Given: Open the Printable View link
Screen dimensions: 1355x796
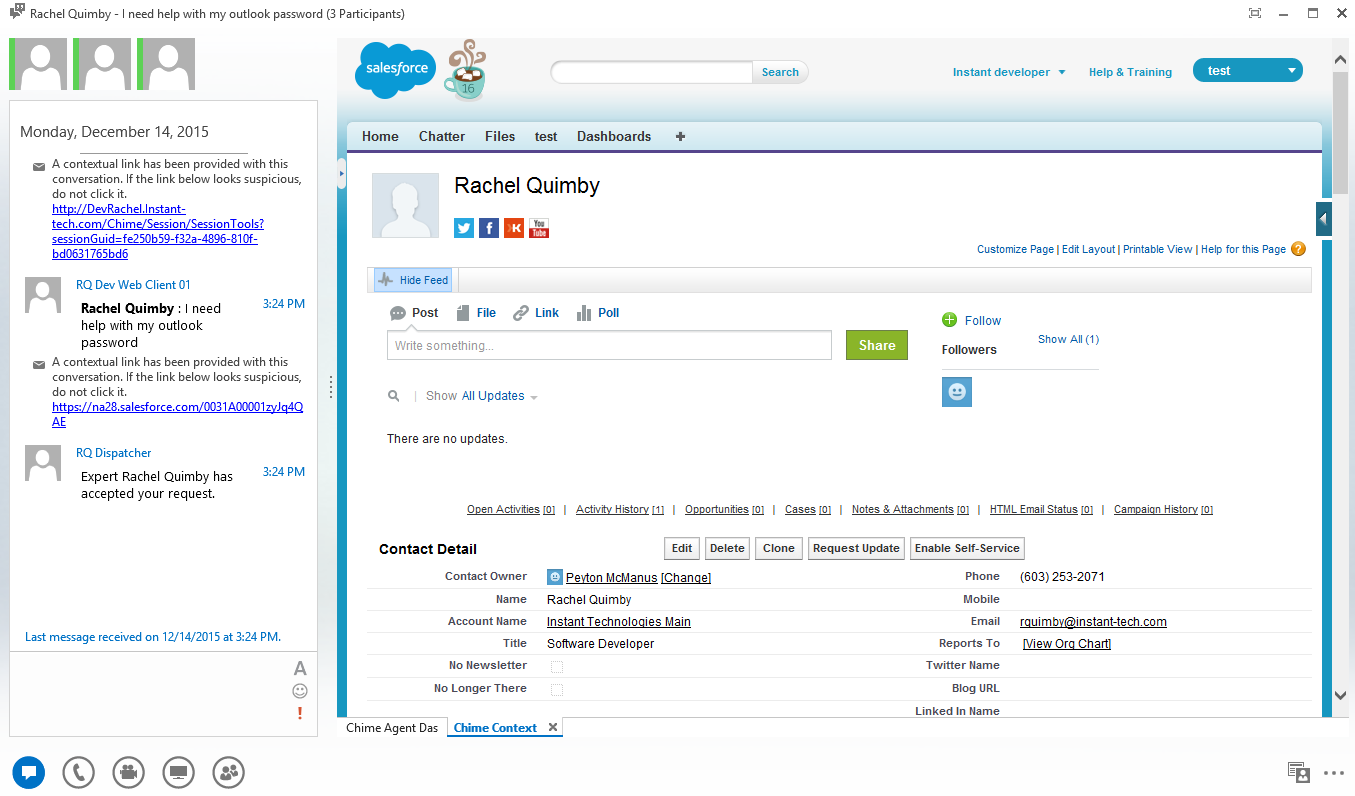Looking at the screenshot, I should (x=1158, y=249).
